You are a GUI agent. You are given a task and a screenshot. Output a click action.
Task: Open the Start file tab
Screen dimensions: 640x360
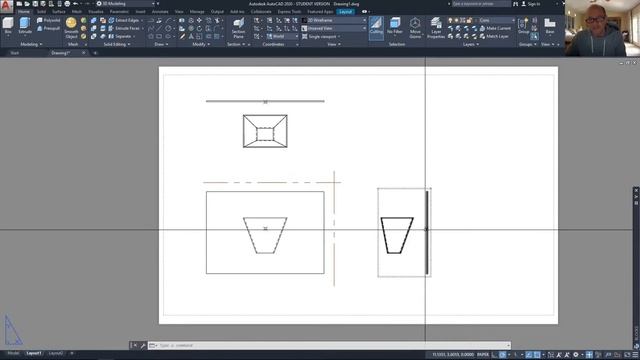pos(15,53)
